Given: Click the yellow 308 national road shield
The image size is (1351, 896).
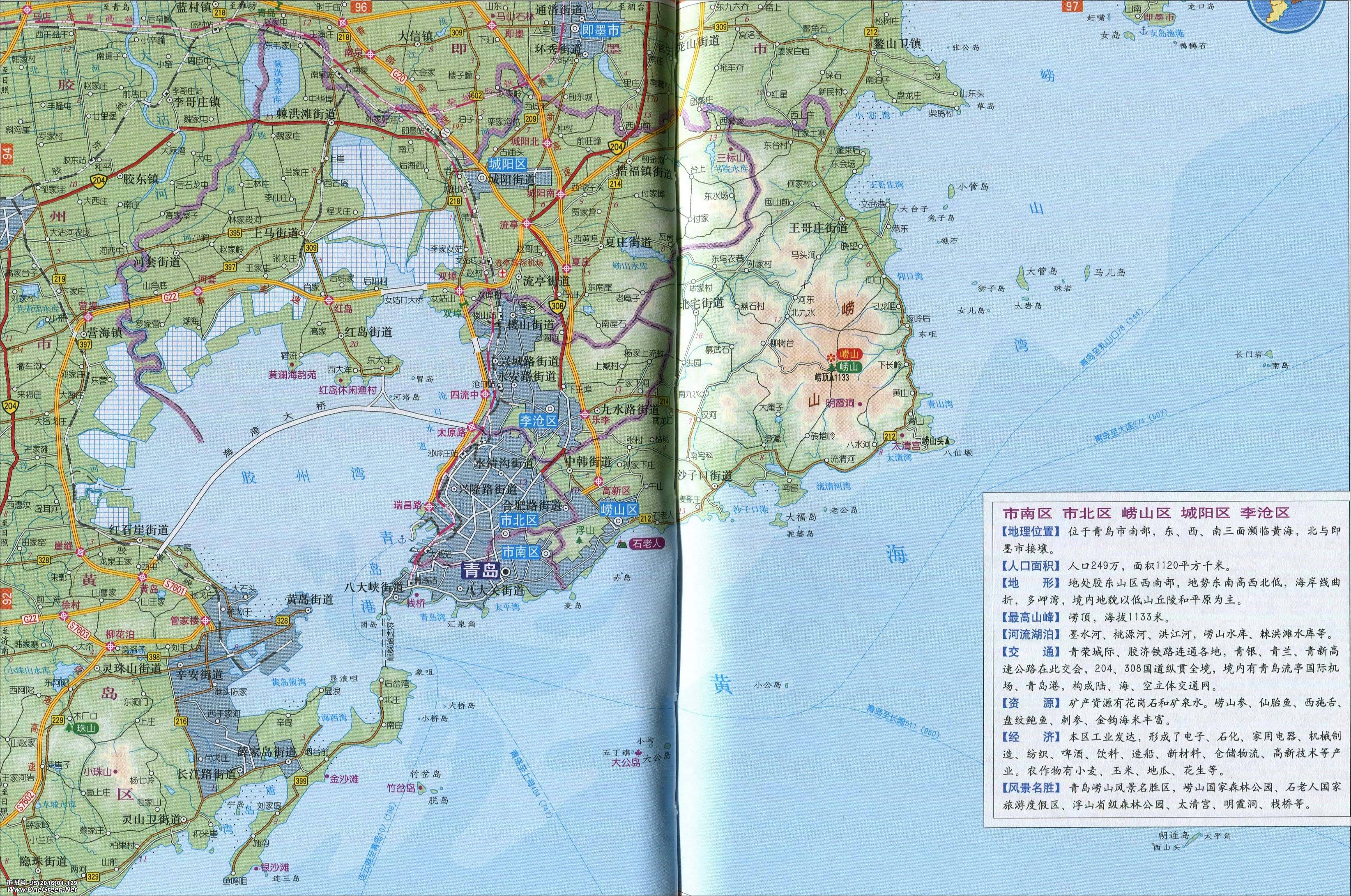Looking at the screenshot, I should (x=558, y=307).
